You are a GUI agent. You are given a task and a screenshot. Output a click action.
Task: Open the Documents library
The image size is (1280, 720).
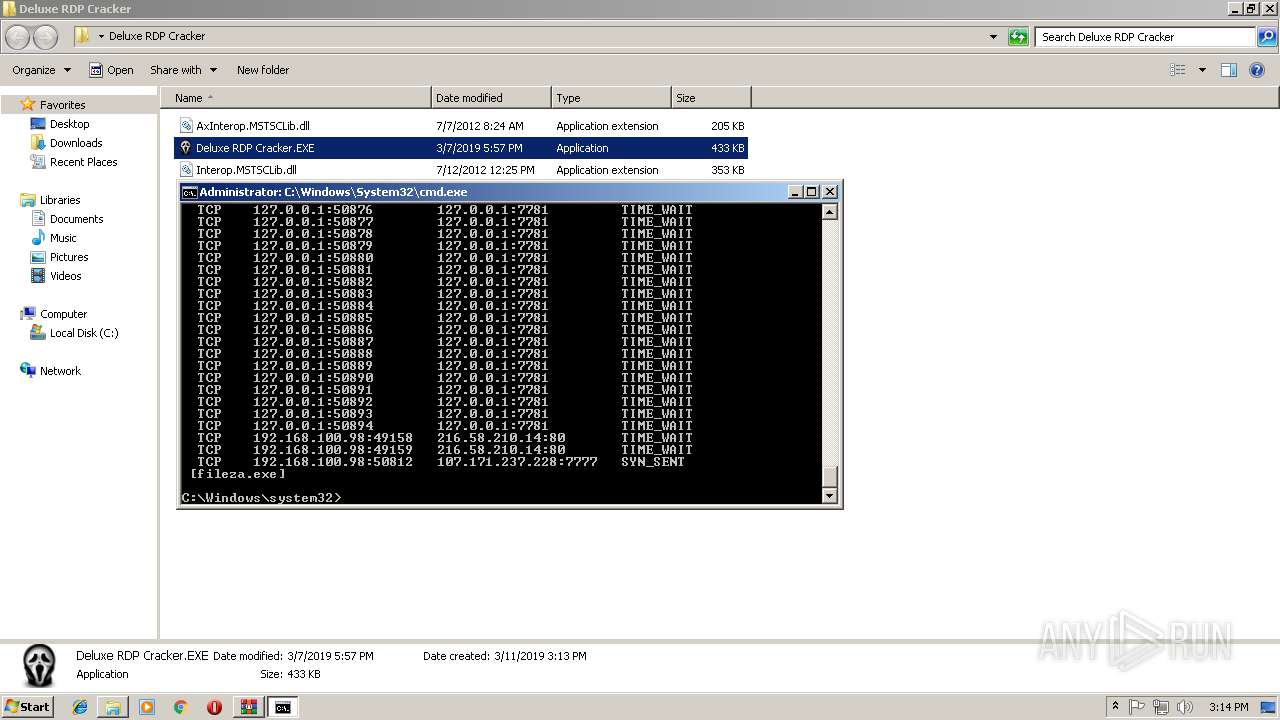pyautogui.click(x=76, y=219)
